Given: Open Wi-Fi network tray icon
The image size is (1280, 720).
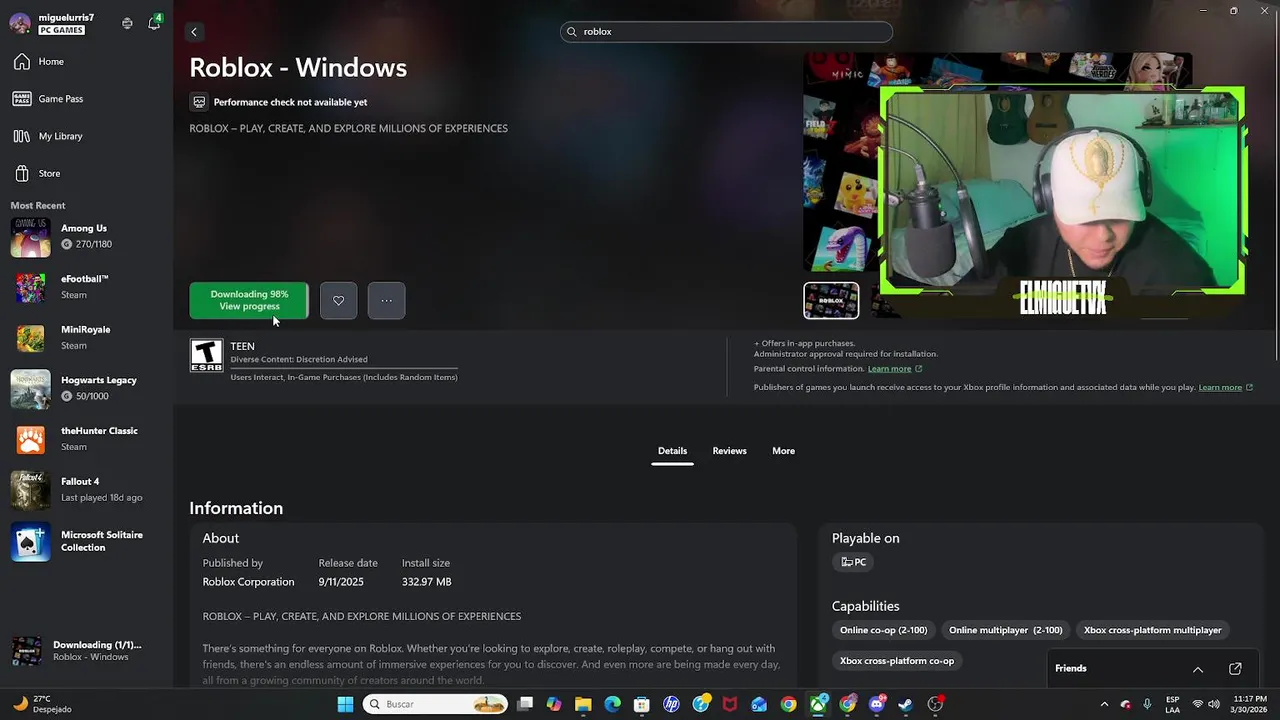Looking at the screenshot, I should [1198, 704].
